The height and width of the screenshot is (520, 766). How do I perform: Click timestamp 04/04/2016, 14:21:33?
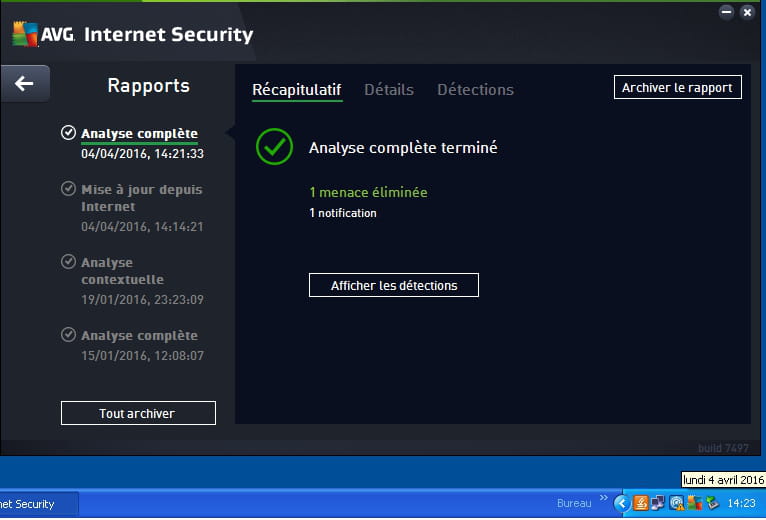pyautogui.click(x=142, y=153)
